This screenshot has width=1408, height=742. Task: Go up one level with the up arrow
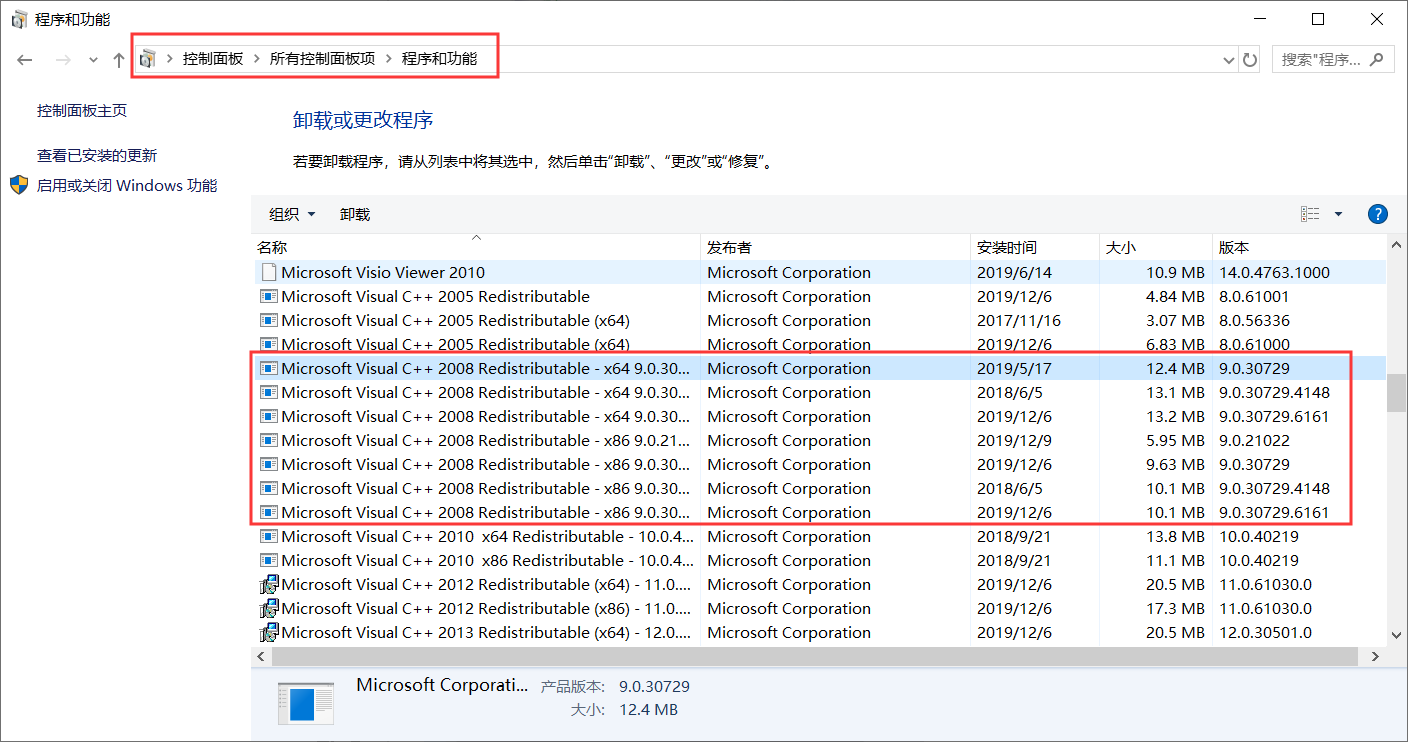(119, 60)
